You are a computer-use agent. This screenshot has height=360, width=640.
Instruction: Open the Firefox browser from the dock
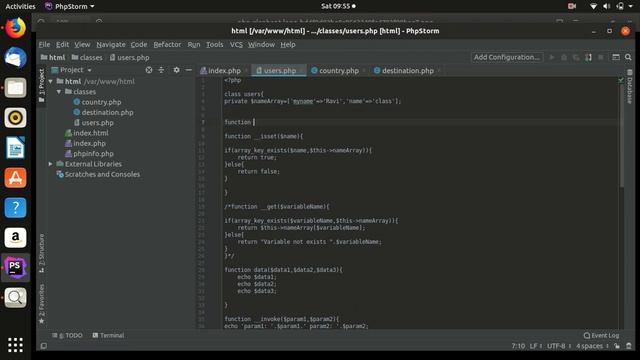pyautogui.click(x=16, y=28)
